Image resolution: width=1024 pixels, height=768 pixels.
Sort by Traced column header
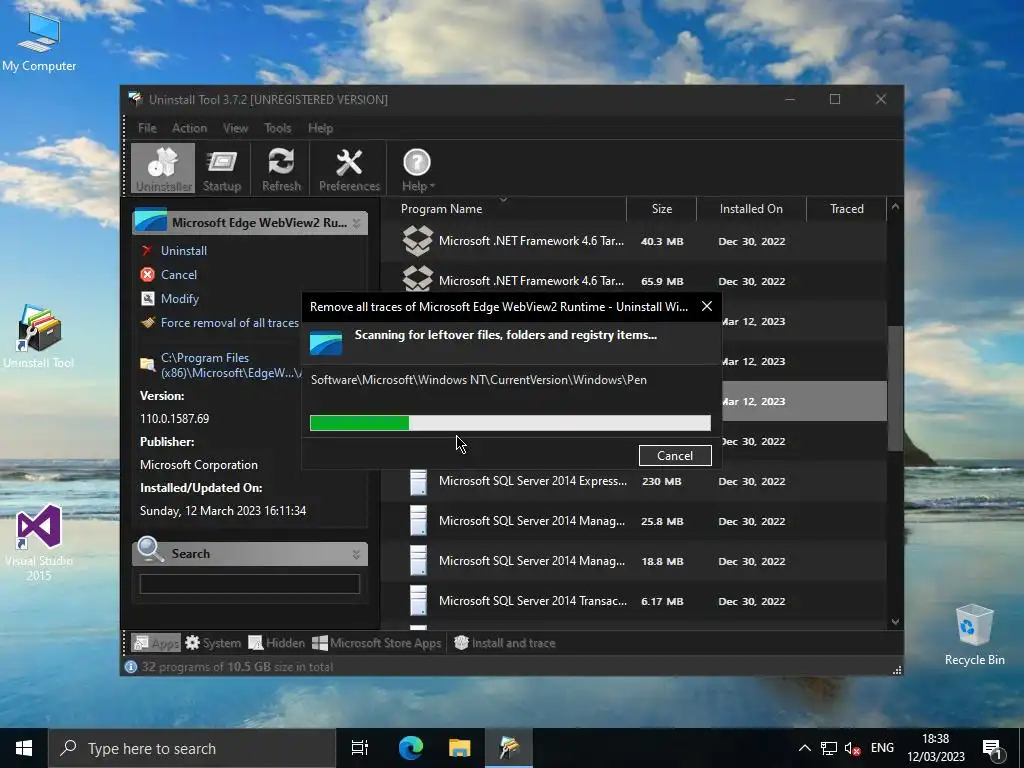pyautogui.click(x=846, y=209)
